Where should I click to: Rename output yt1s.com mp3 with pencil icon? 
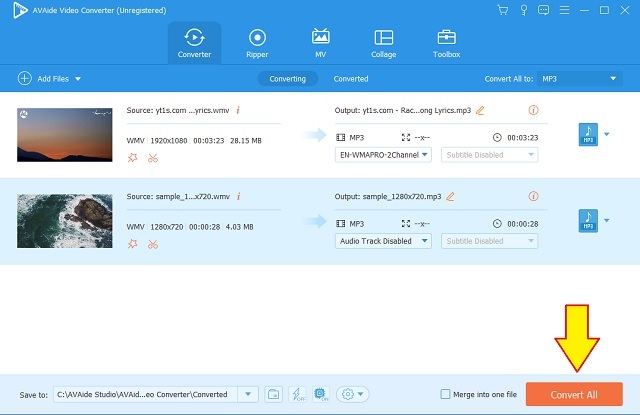point(480,110)
